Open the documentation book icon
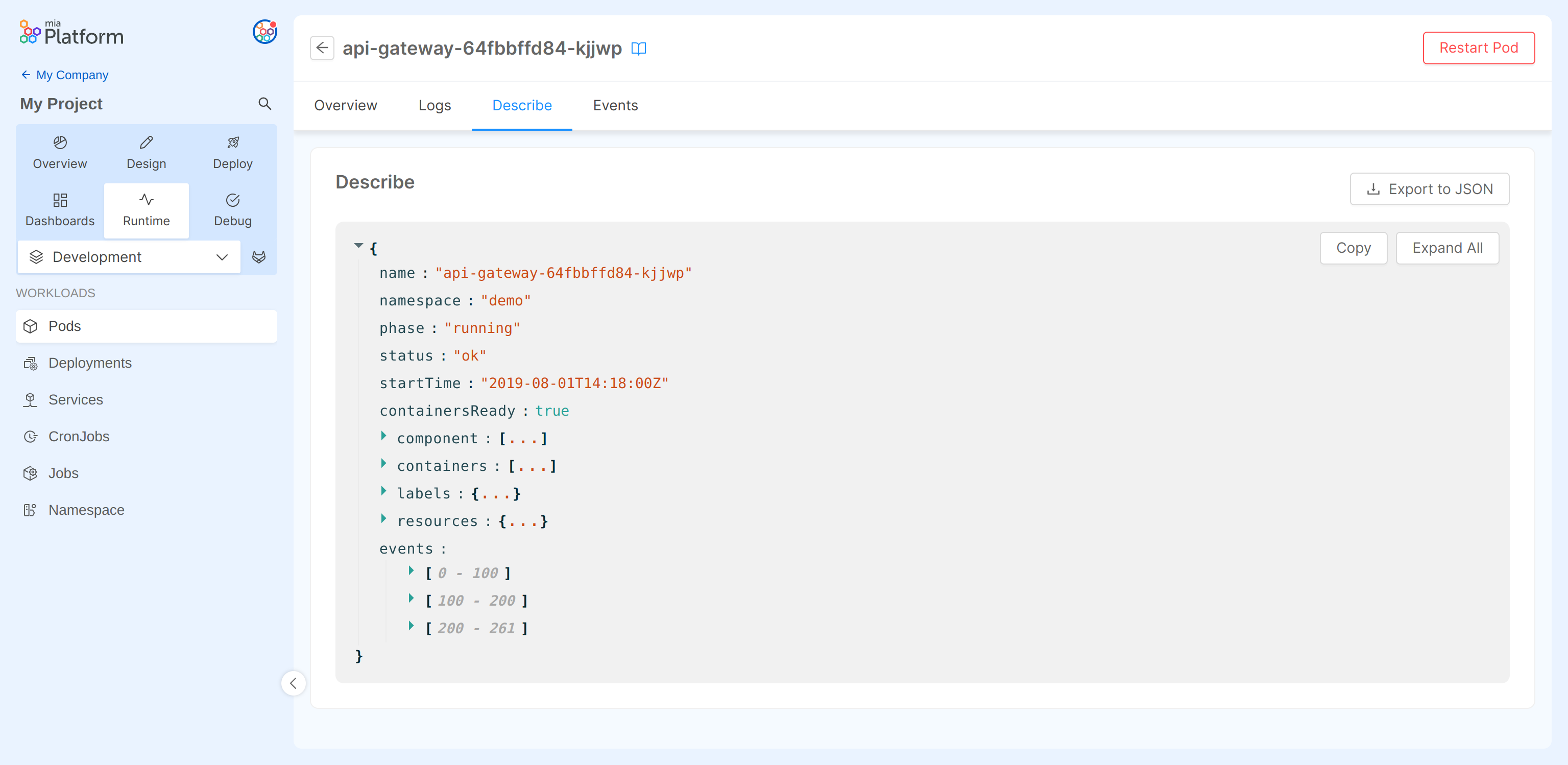The height and width of the screenshot is (765, 1568). coord(638,48)
